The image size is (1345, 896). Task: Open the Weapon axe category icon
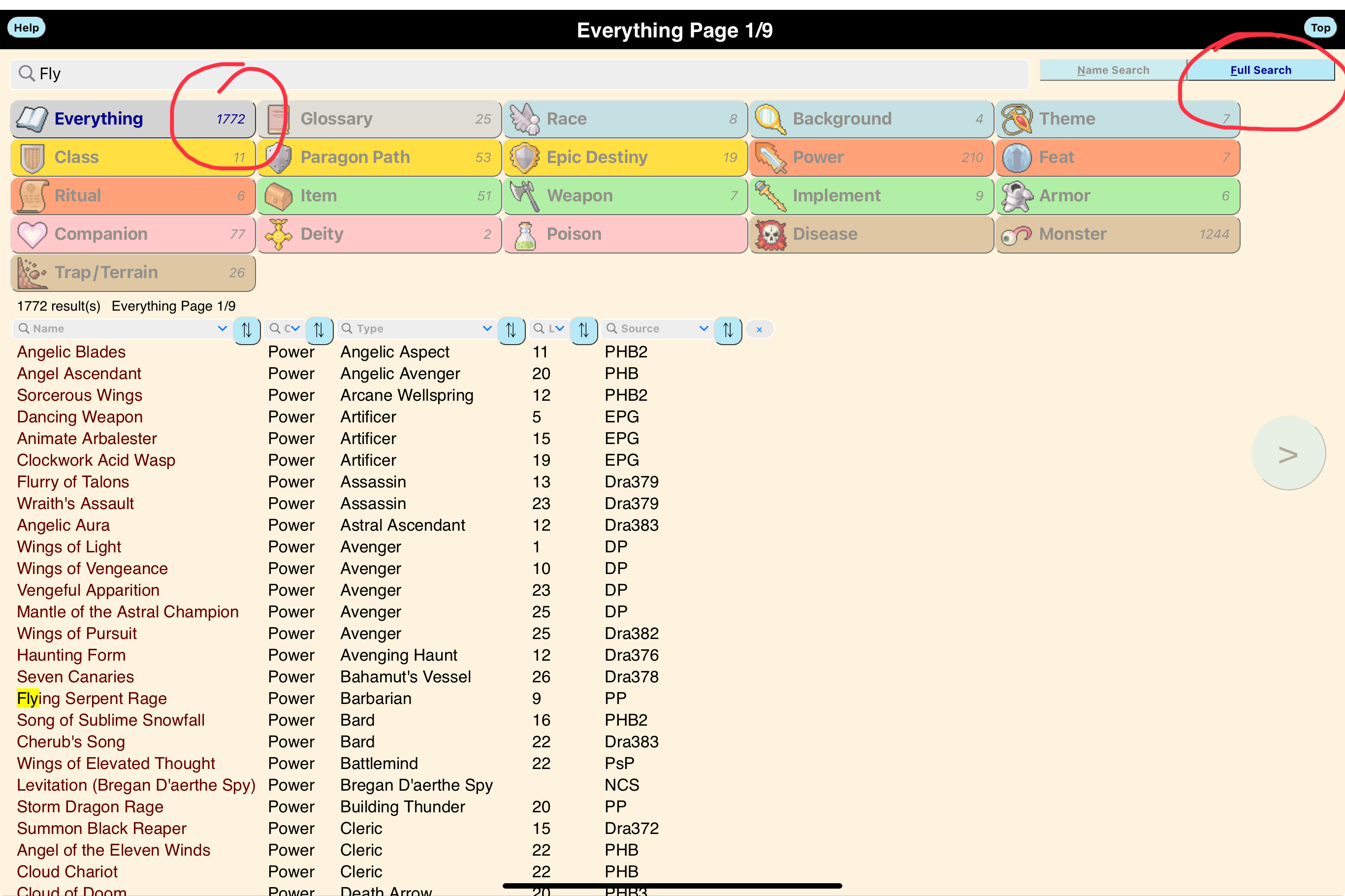pos(524,196)
